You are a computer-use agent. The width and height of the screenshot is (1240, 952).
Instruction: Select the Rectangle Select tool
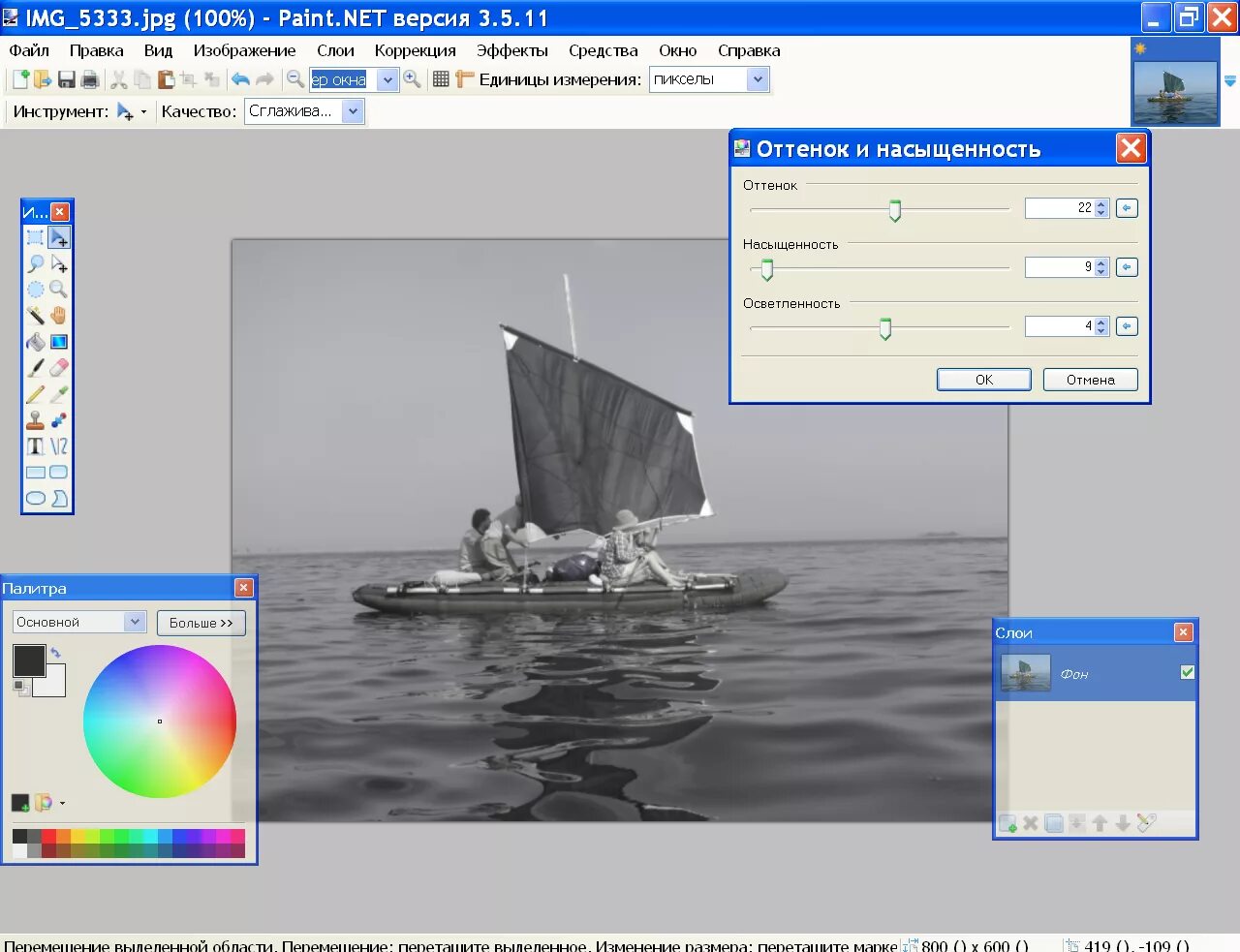coord(35,237)
